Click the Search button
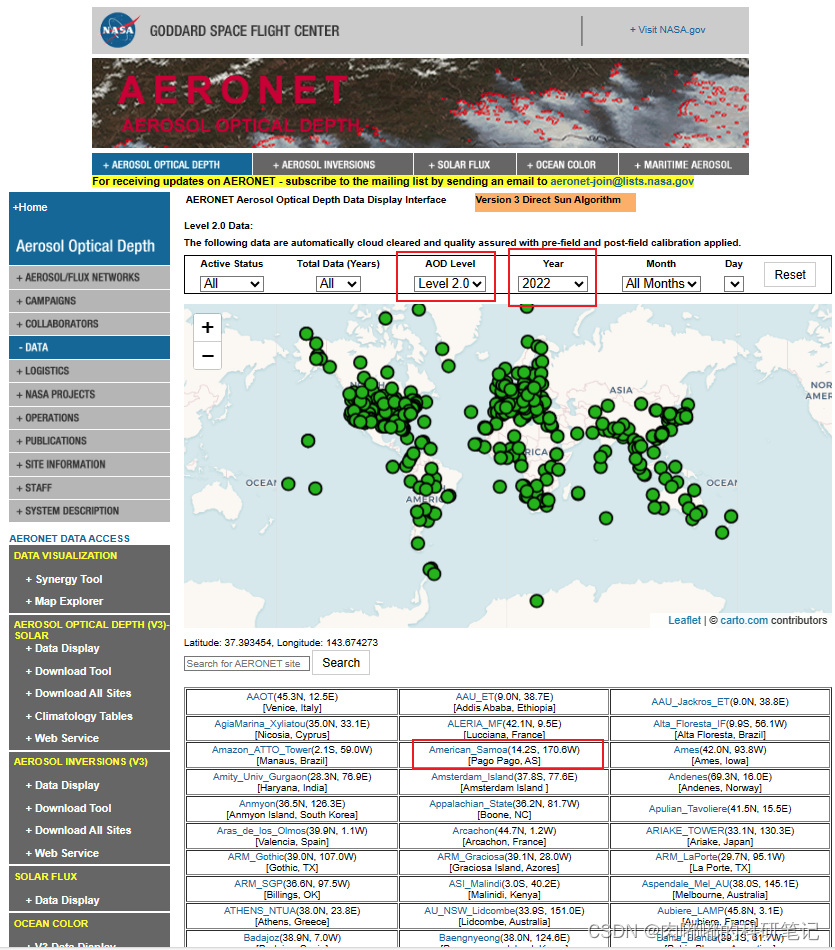Image resolution: width=835 pixels, height=950 pixels. click(341, 663)
